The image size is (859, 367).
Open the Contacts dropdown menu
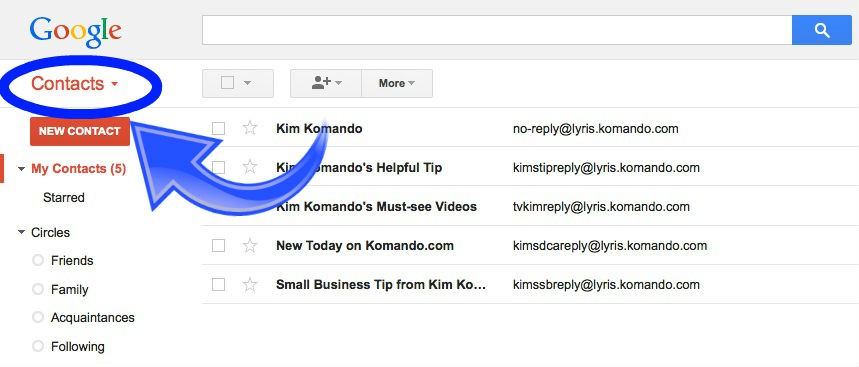pos(75,84)
